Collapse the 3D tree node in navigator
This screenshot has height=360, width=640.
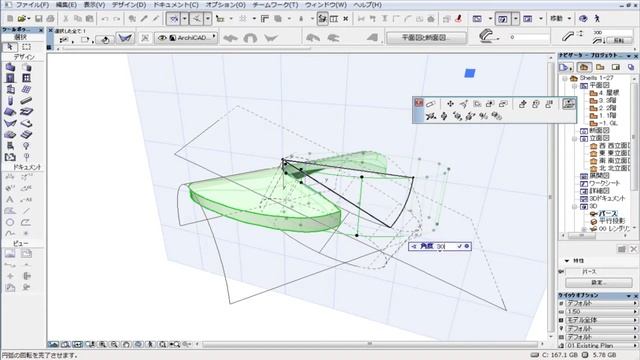[575, 207]
